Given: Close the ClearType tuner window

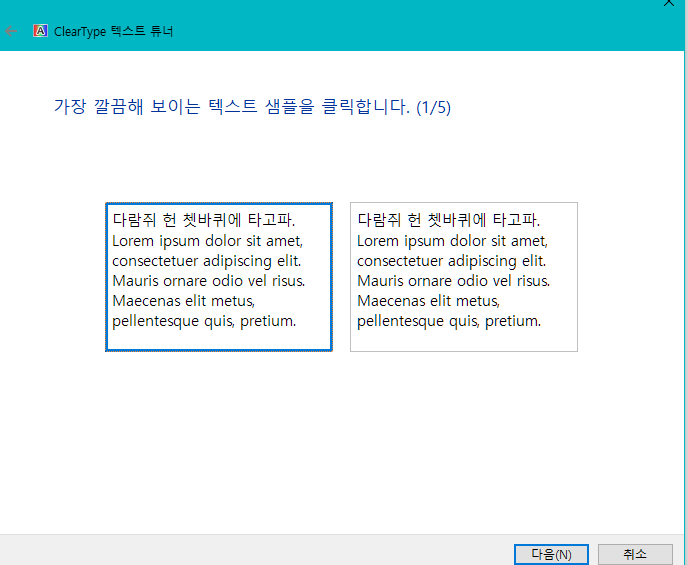Looking at the screenshot, I should click(668, 4).
